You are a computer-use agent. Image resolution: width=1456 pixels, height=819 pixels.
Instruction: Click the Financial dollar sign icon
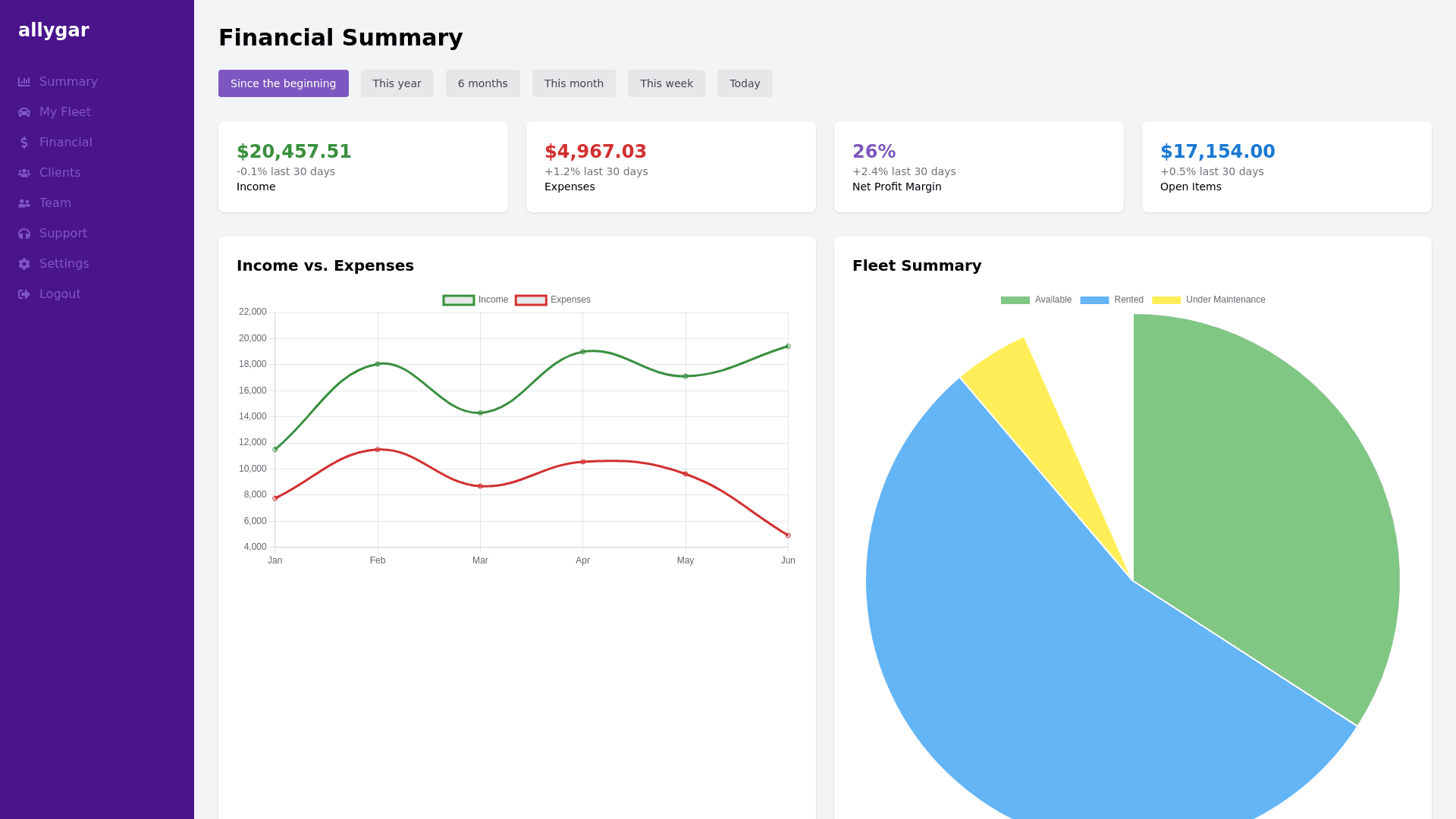[x=24, y=143]
